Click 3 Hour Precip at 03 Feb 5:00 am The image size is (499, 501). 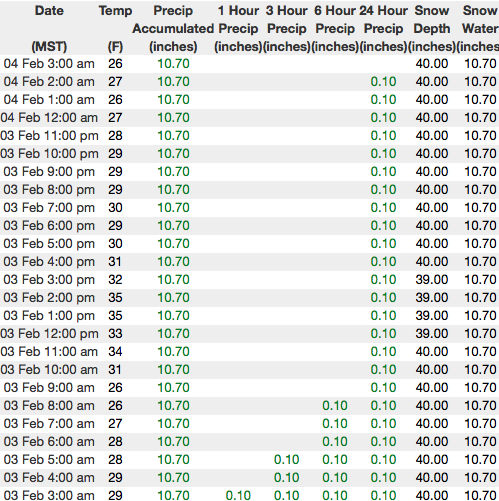[x=287, y=460]
